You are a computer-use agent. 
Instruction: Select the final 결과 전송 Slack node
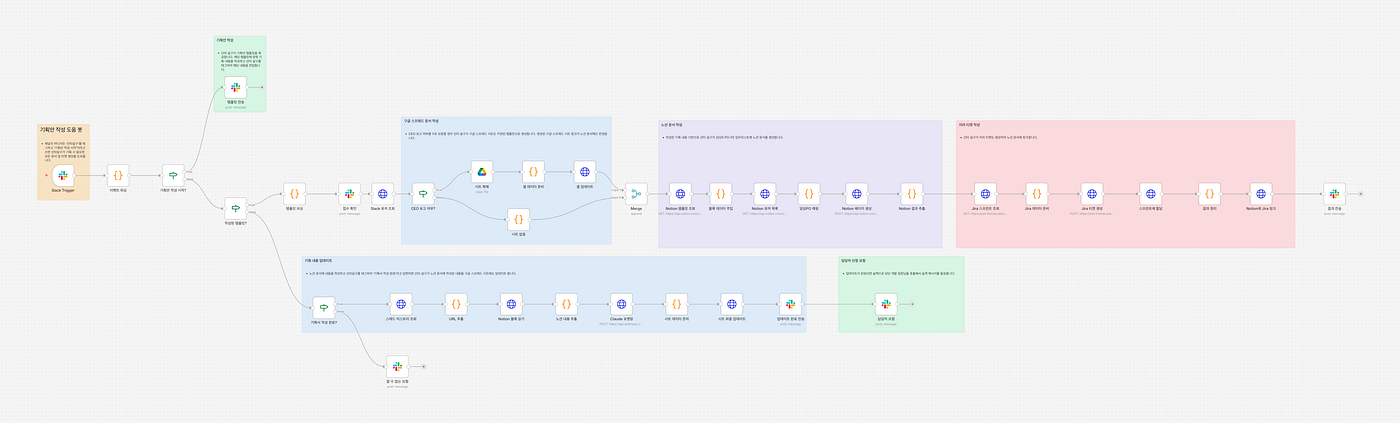(1334, 194)
